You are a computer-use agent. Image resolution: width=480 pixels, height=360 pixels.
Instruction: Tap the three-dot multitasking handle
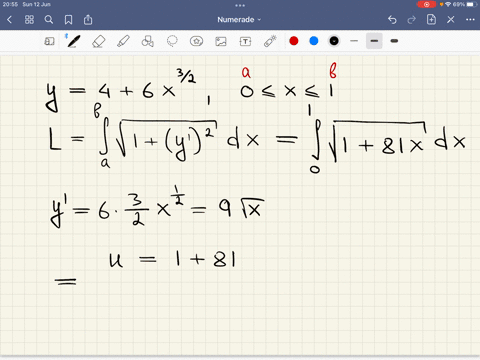240,5
